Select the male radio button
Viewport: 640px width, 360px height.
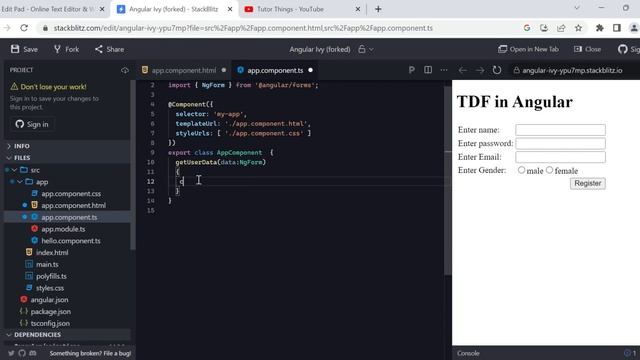click(x=521, y=170)
